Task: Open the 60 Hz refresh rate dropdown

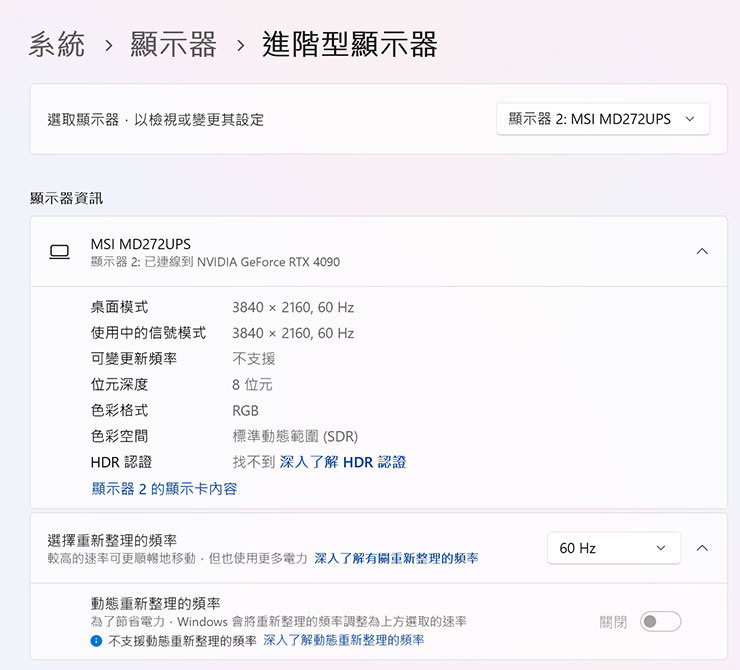Action: pyautogui.click(x=614, y=548)
